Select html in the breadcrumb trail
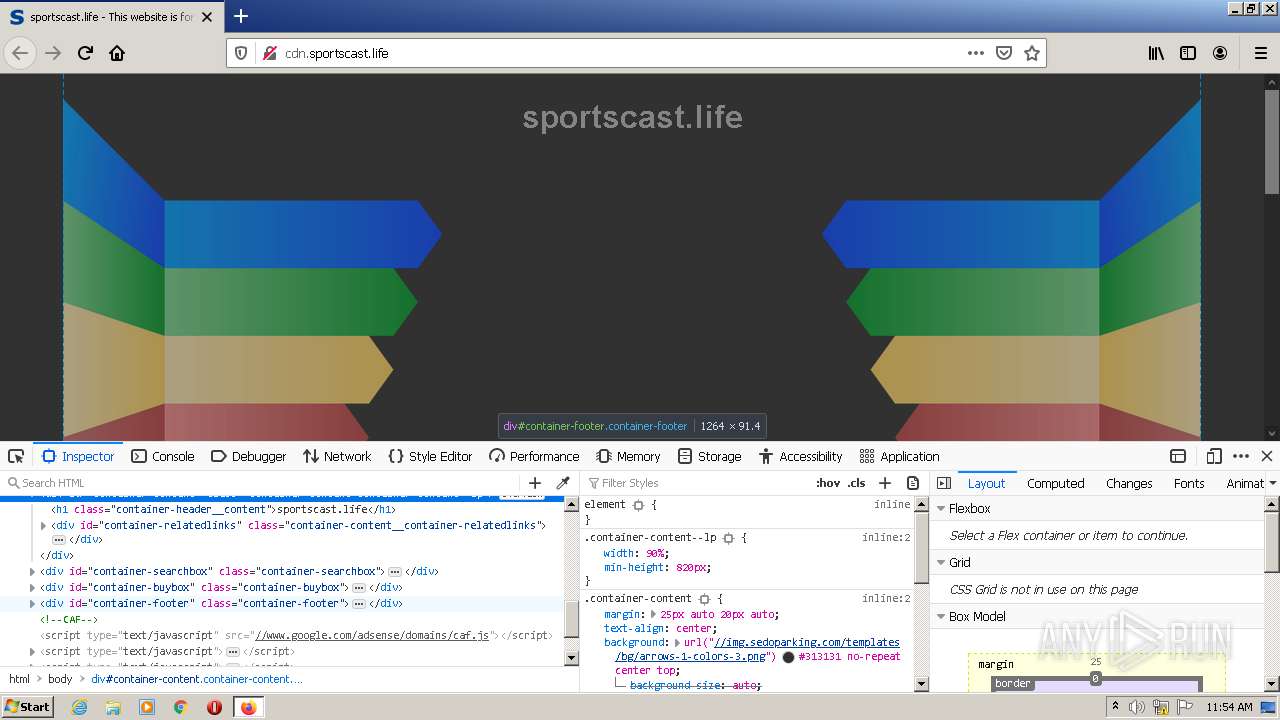The width and height of the screenshot is (1280, 720). coord(19,679)
